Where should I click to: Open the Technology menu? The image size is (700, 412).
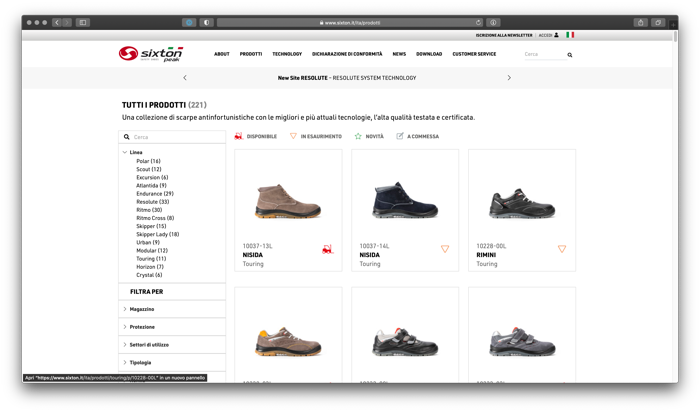click(x=287, y=54)
